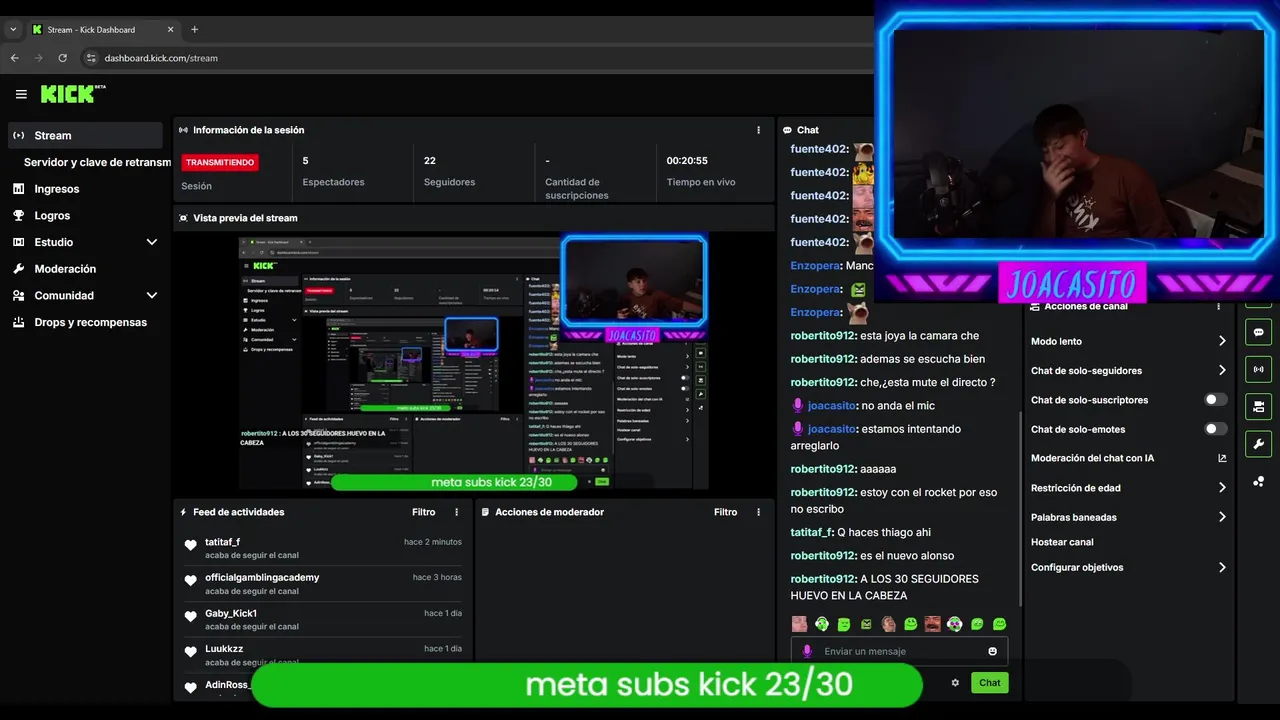Toggle Chat de solo-suscriptores
1280x720 pixels.
pyautogui.click(x=1215, y=400)
